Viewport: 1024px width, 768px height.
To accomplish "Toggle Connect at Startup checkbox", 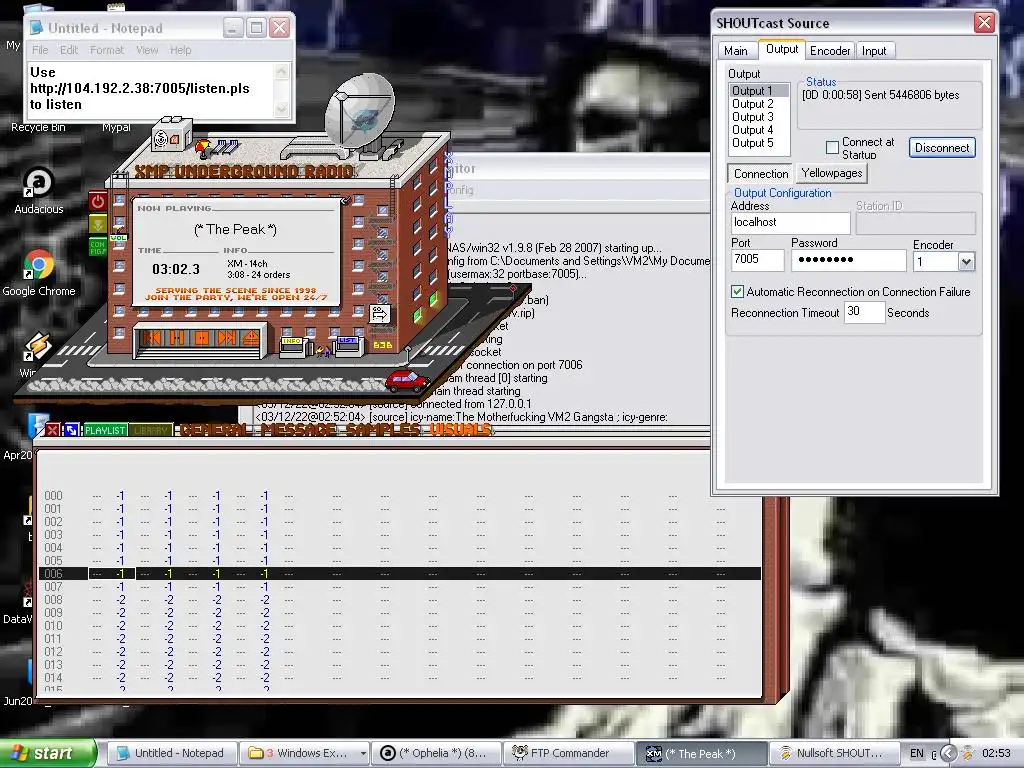I will [832, 148].
